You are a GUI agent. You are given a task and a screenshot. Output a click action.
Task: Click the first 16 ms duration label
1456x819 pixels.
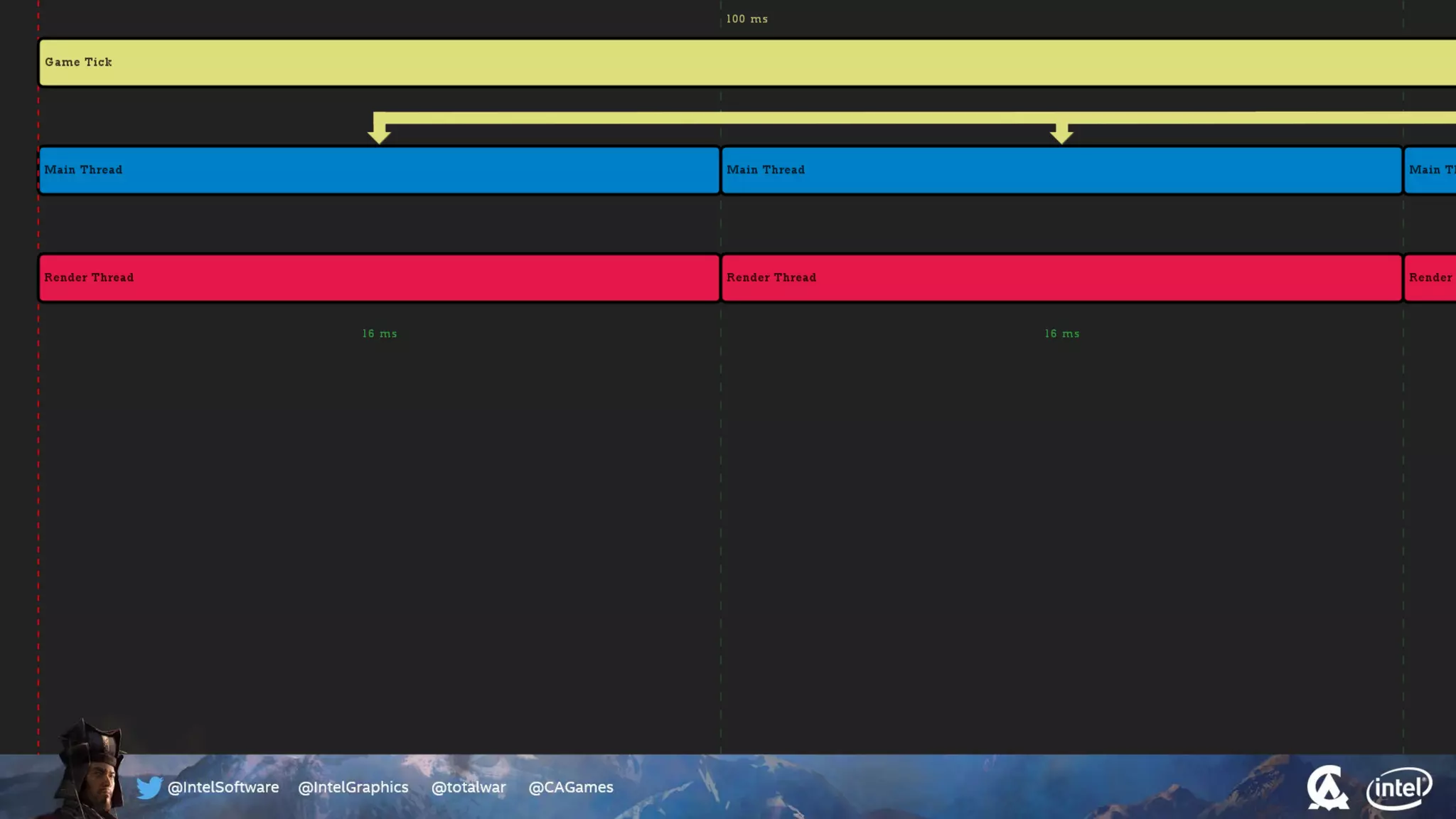(x=380, y=333)
